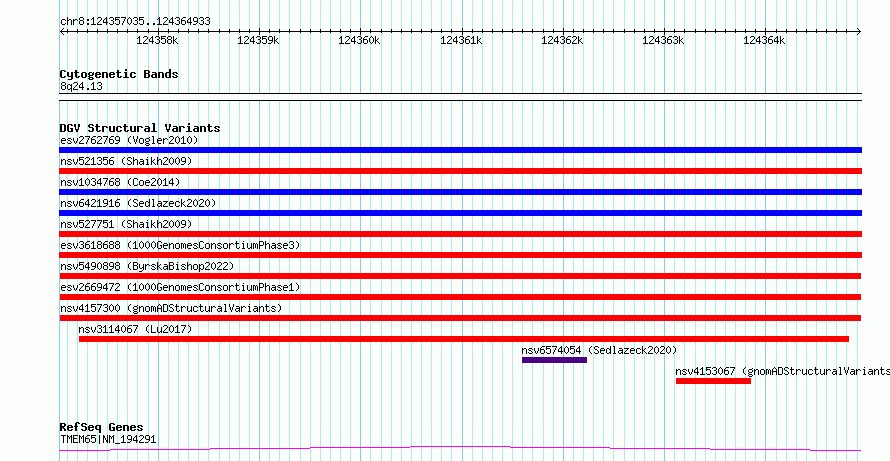This screenshot has width=890, height=461.
Task: Click the DGV Structural Variants track title
Action: [140, 128]
